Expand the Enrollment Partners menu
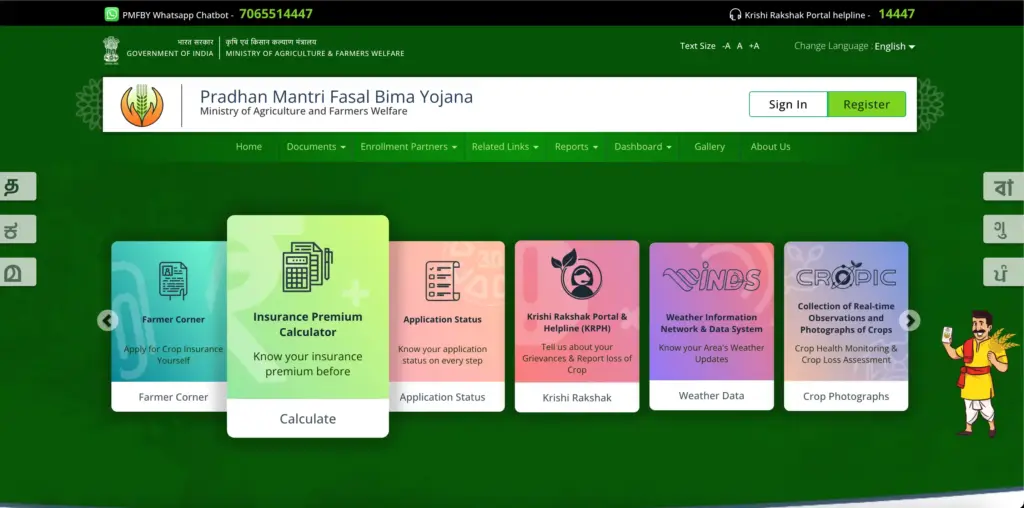 [409, 147]
